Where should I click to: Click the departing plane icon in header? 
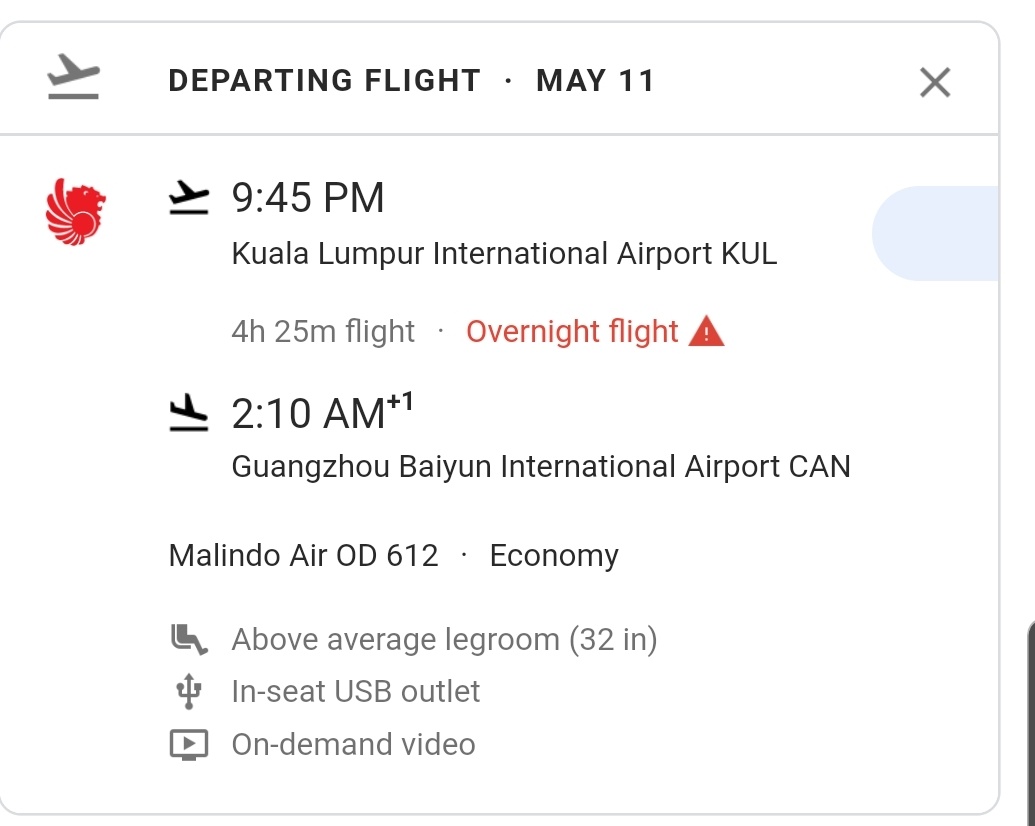[74, 80]
